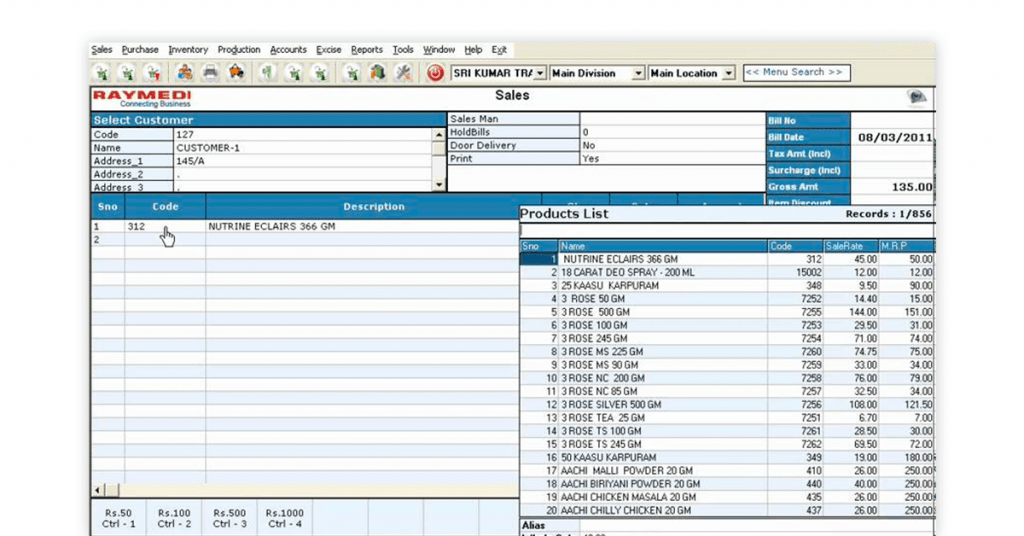The width and height of the screenshot is (1024, 536).
Task: Select AACHI CHICKEN MASALA 20 GM product row
Action: tap(727, 497)
